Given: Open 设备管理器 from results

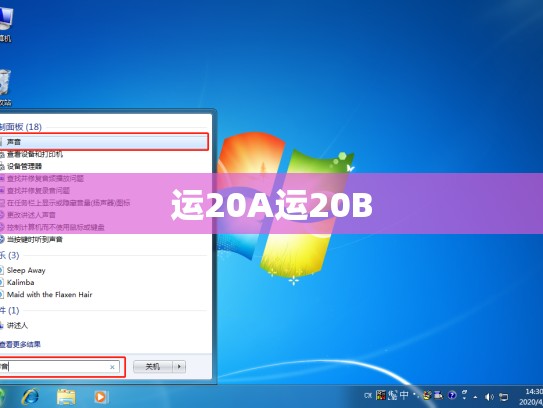Looking at the screenshot, I should (x=24, y=167).
